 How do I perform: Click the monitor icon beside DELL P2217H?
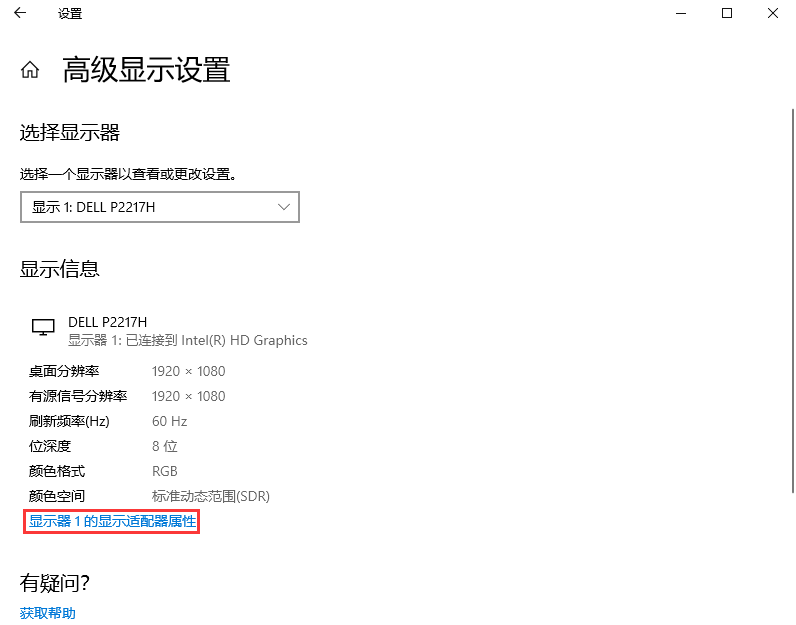(x=43, y=328)
